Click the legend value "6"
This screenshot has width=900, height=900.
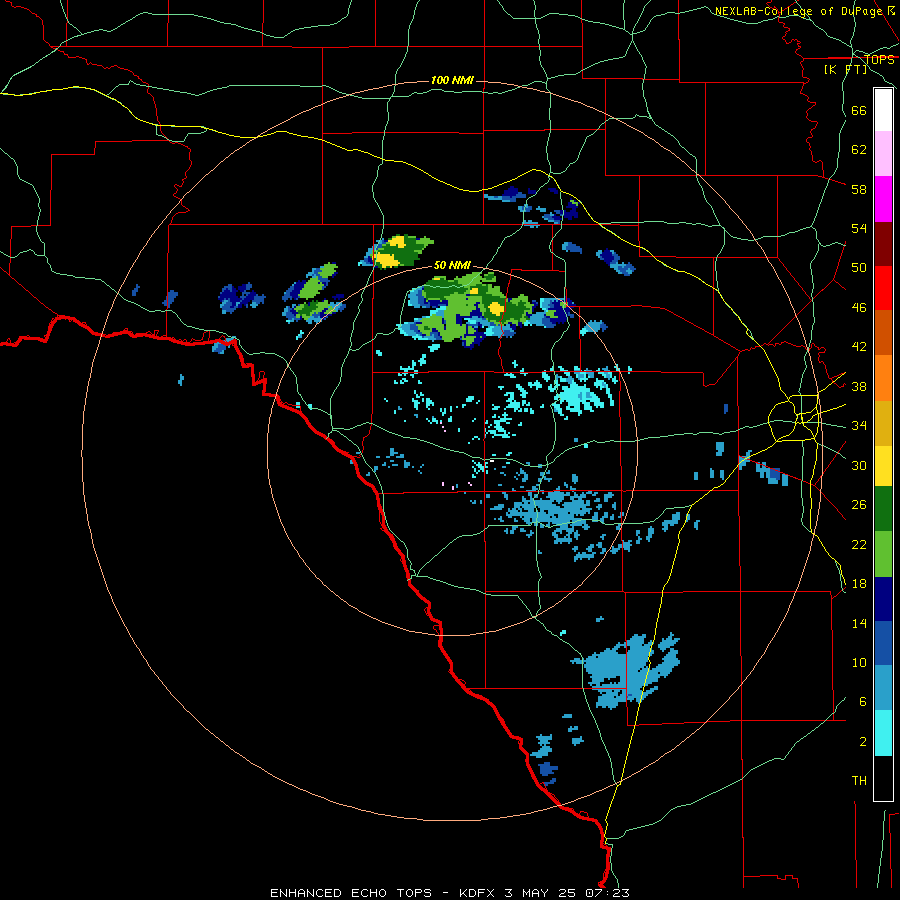(863, 702)
